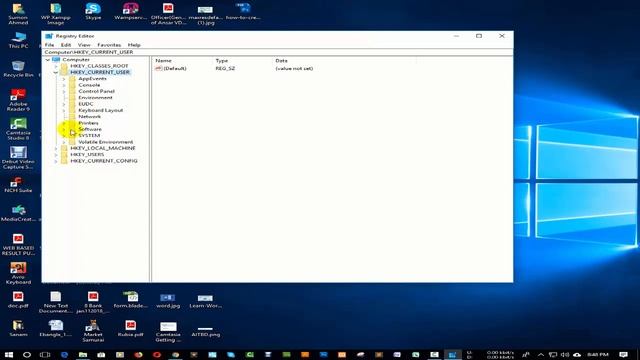Expand the HKEY_CLASSES_ROOT key

[x=56, y=66]
